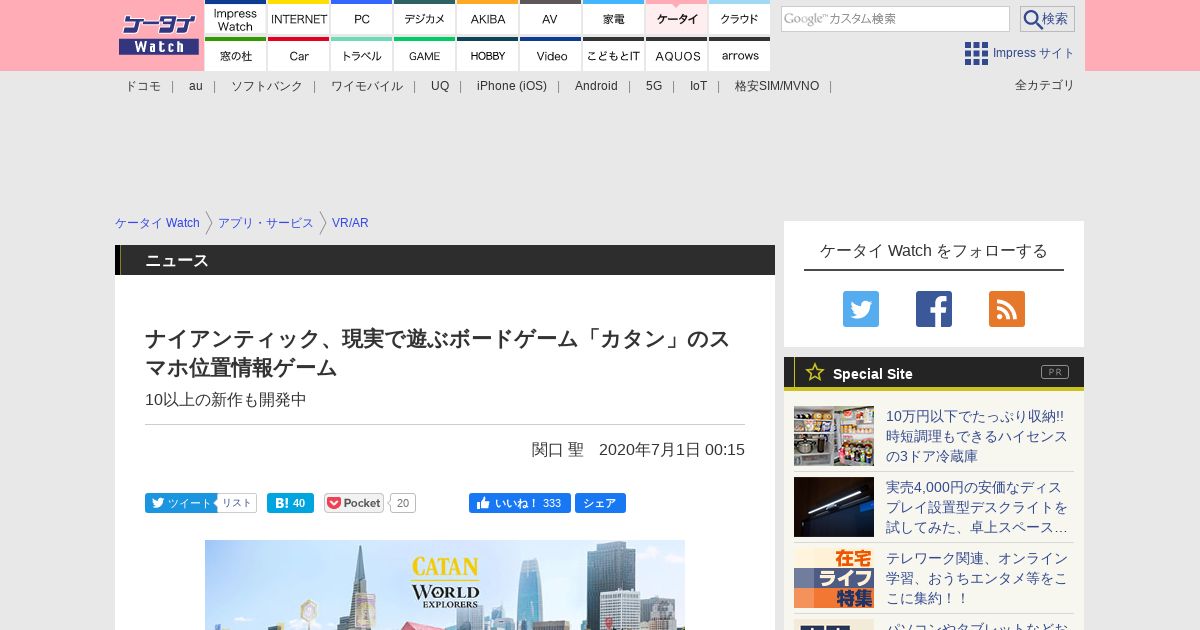Viewport: 1200px width, 630px height.
Task: Click the ツイート tweet button
Action: tap(180, 503)
